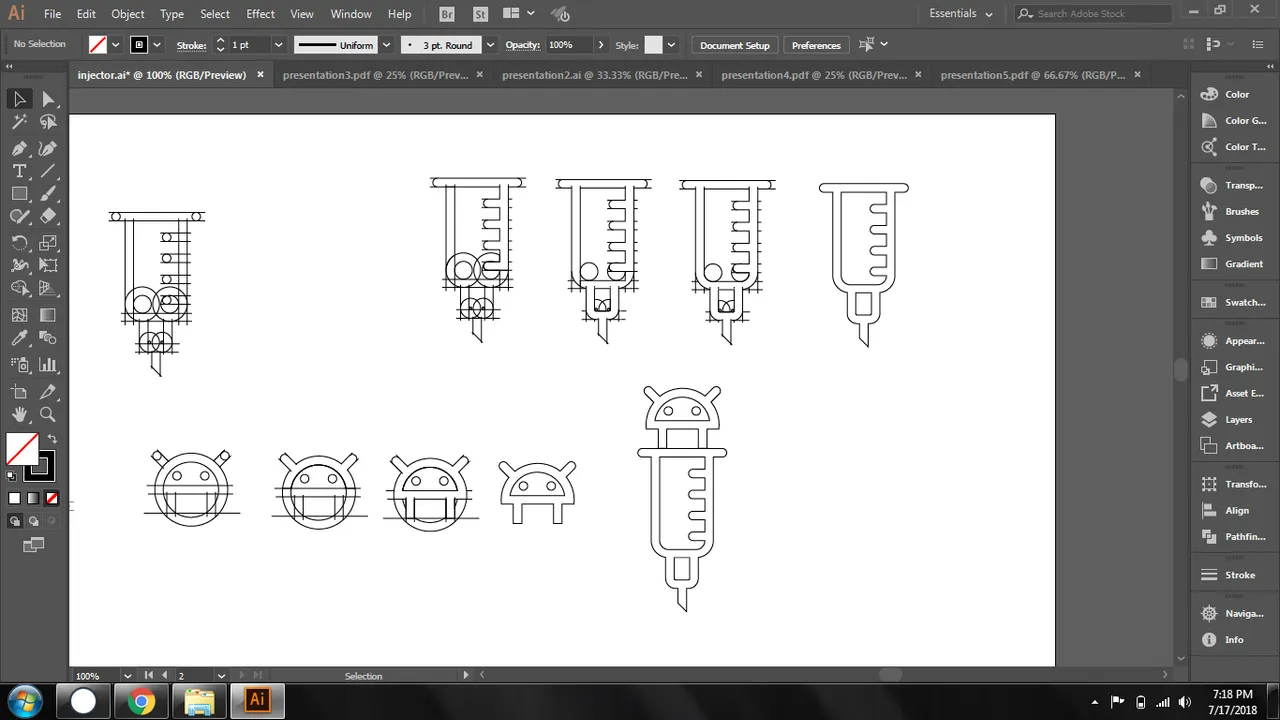Activate the Rotate tool

19,242
